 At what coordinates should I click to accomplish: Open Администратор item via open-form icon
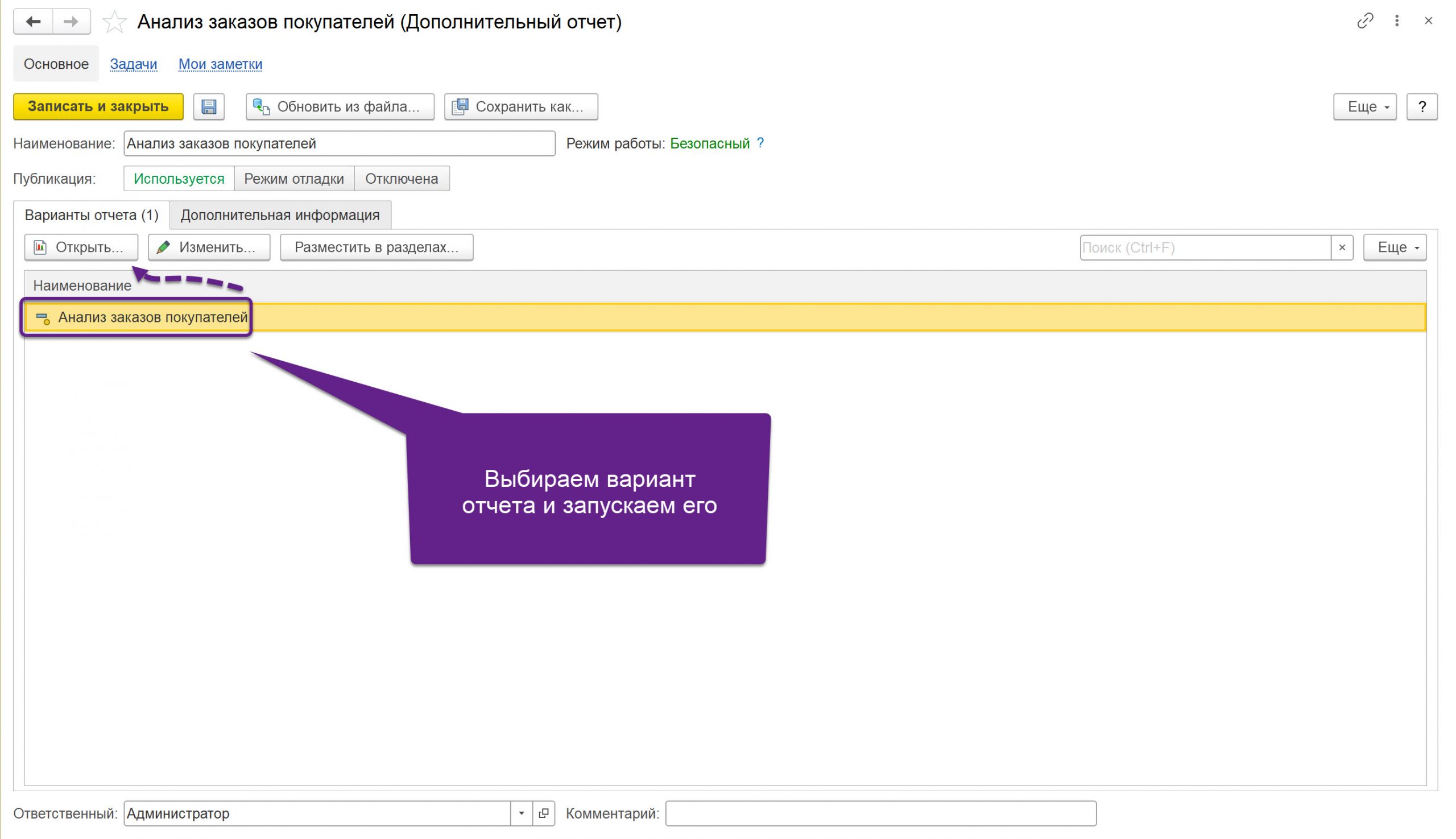click(543, 813)
